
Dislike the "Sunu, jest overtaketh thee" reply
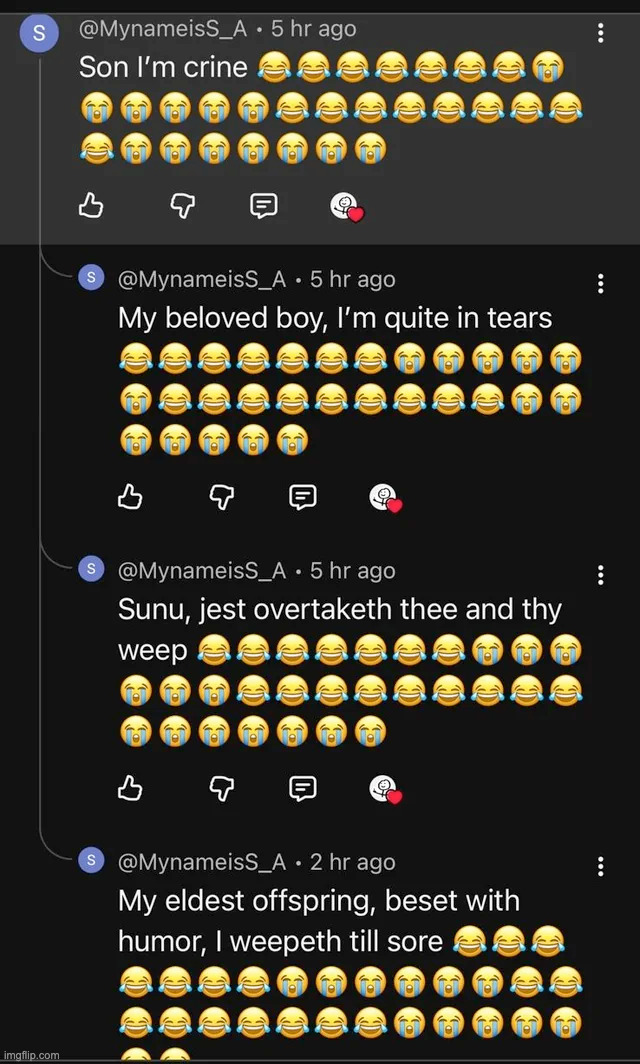point(221,788)
